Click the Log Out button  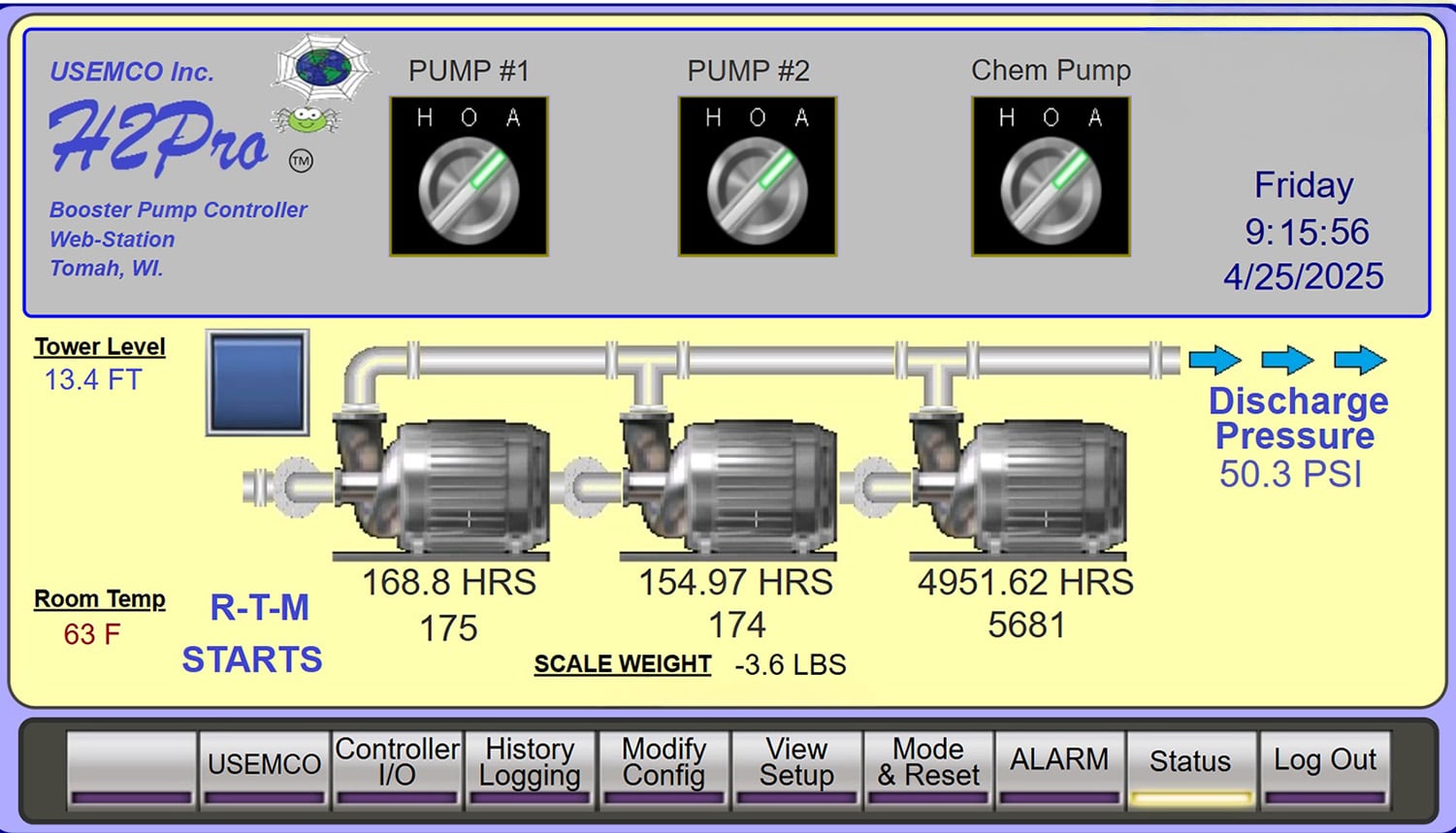[1324, 770]
